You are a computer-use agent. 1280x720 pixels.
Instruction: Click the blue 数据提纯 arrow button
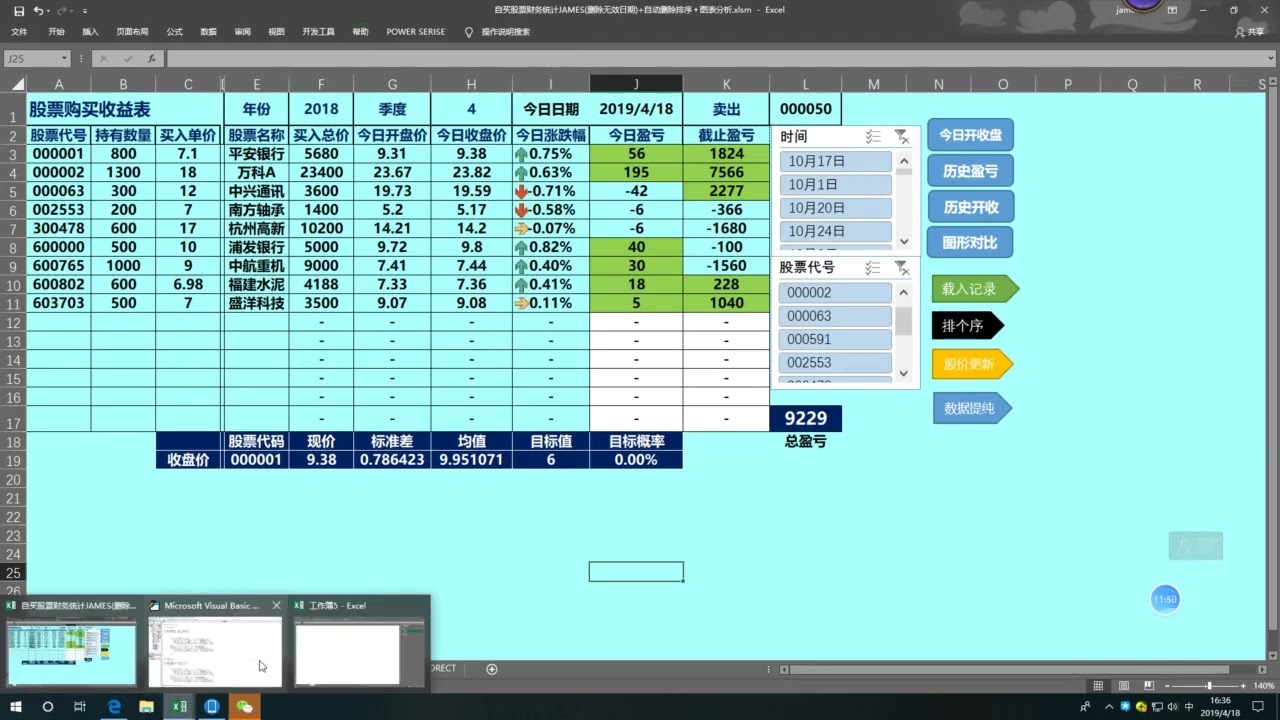tap(972, 408)
